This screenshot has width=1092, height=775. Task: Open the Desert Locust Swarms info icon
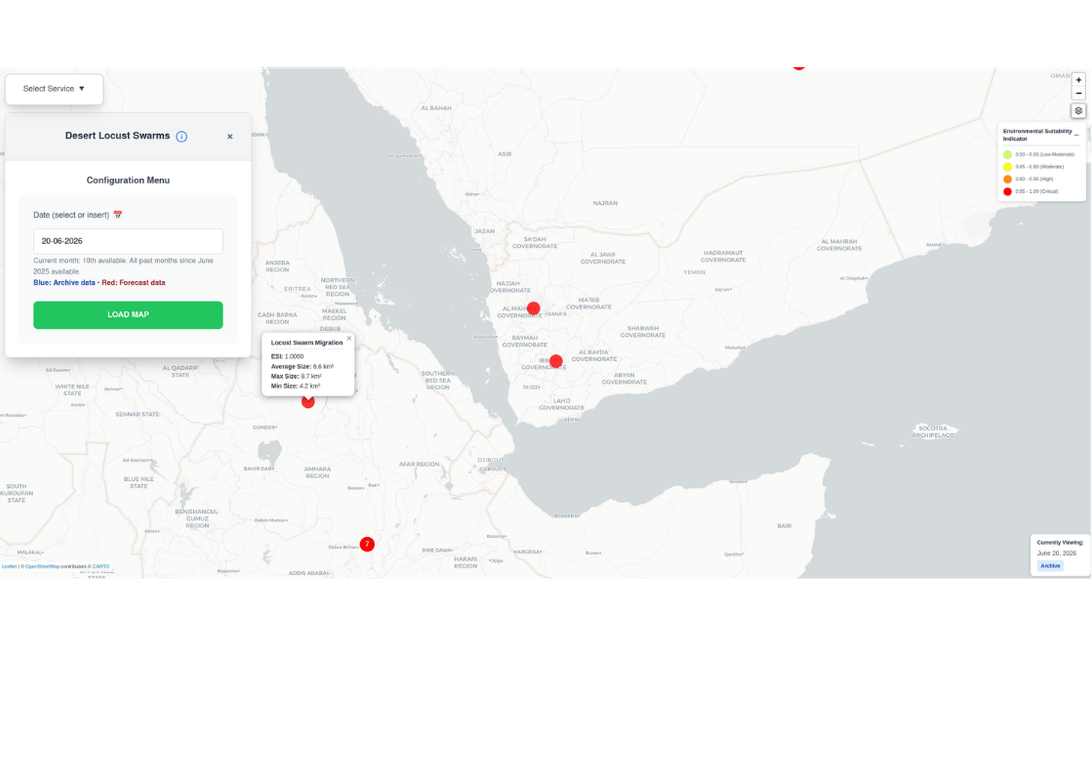pyautogui.click(x=182, y=136)
